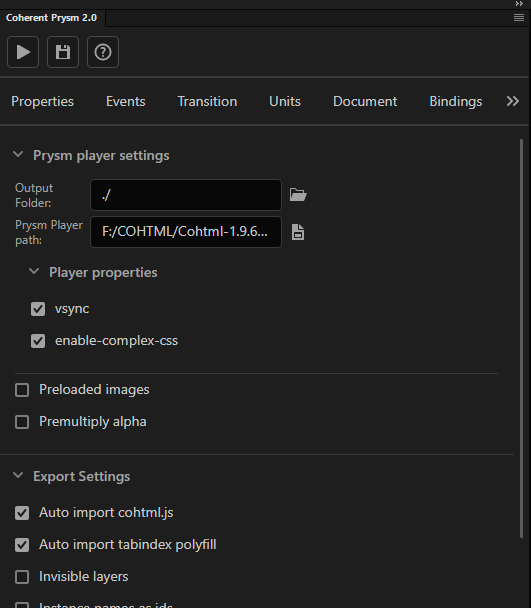
Task: Show more tabs with double chevron
Action: pyautogui.click(x=513, y=101)
